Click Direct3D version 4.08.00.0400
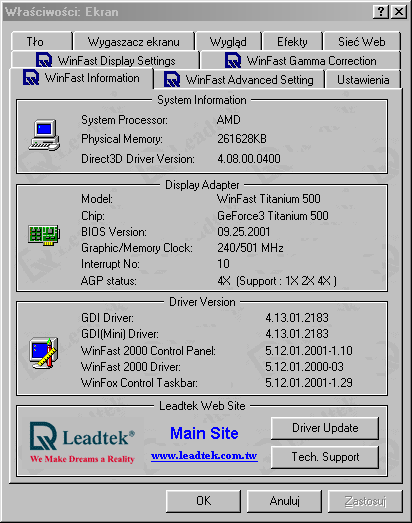412x523 pixels. click(x=249, y=158)
